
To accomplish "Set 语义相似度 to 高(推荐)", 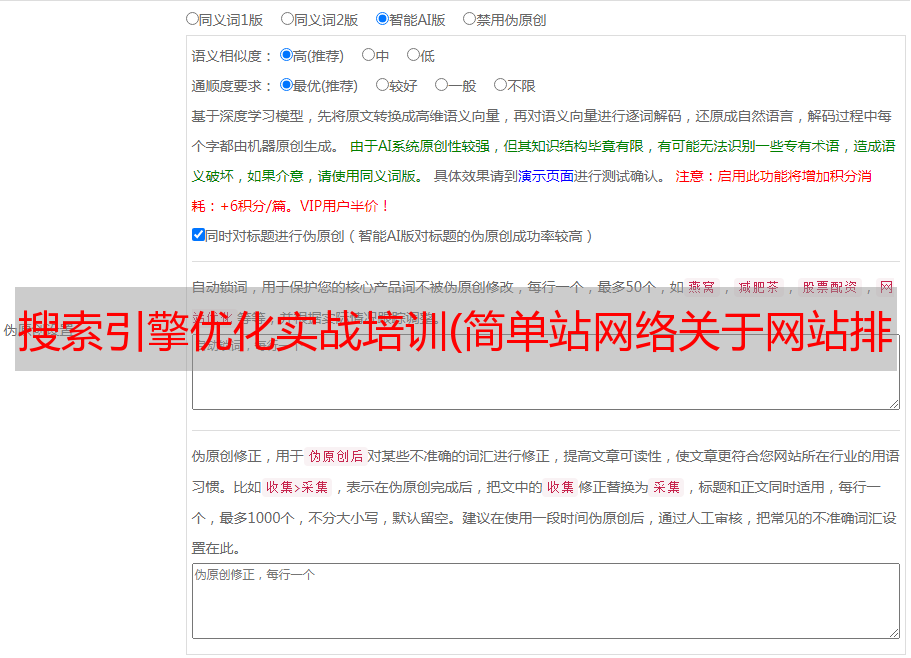I will tap(286, 55).
